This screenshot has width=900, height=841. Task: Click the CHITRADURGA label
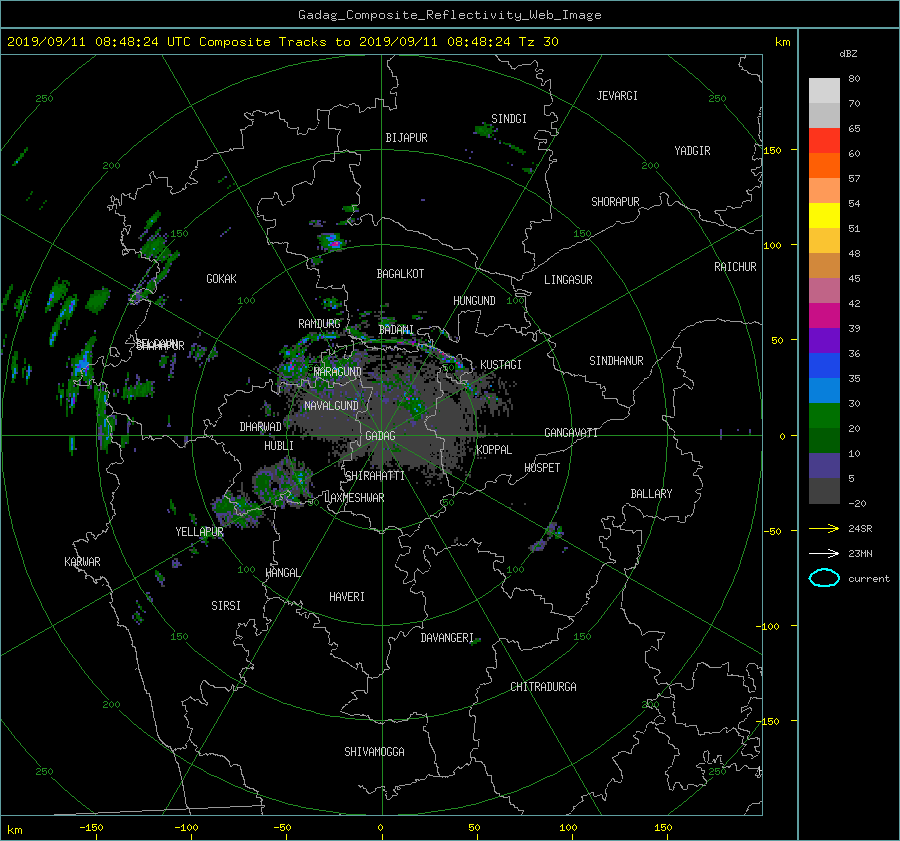pyautogui.click(x=543, y=687)
